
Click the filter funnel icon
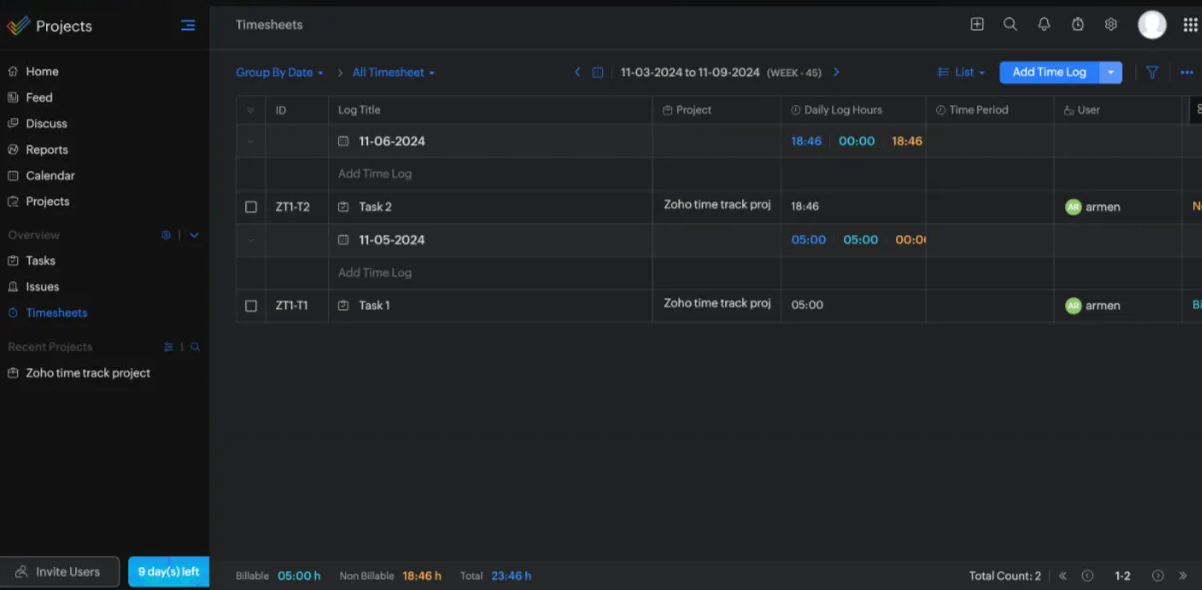point(1152,72)
